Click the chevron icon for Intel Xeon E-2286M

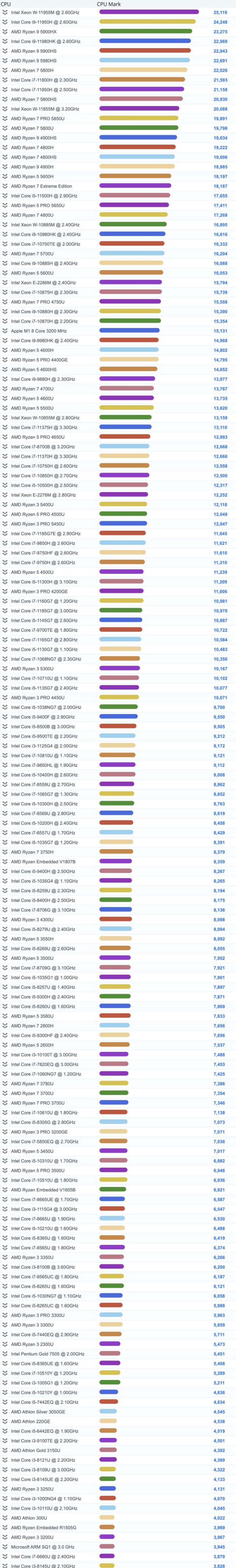pos(5,283)
